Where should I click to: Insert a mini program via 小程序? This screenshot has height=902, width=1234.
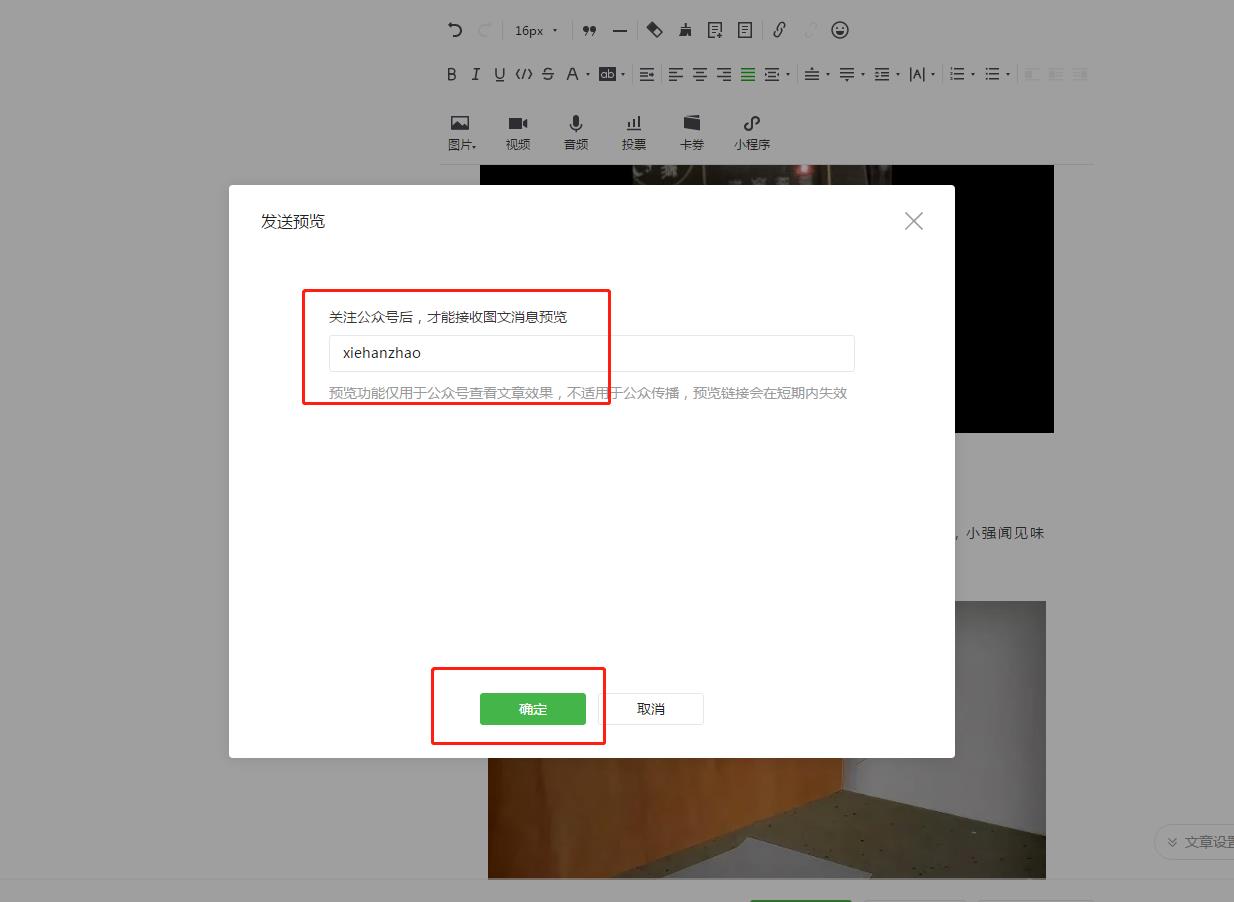[x=752, y=132]
